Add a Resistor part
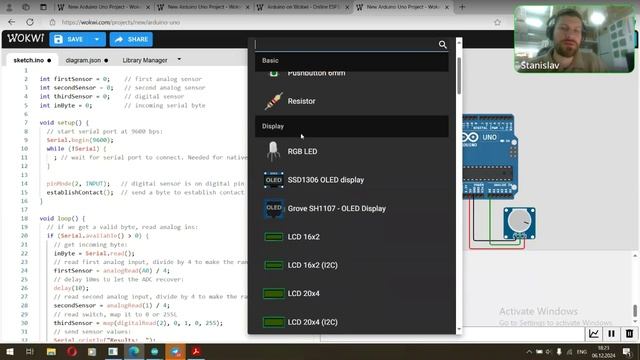This screenshot has height=360, width=640. tap(351, 101)
